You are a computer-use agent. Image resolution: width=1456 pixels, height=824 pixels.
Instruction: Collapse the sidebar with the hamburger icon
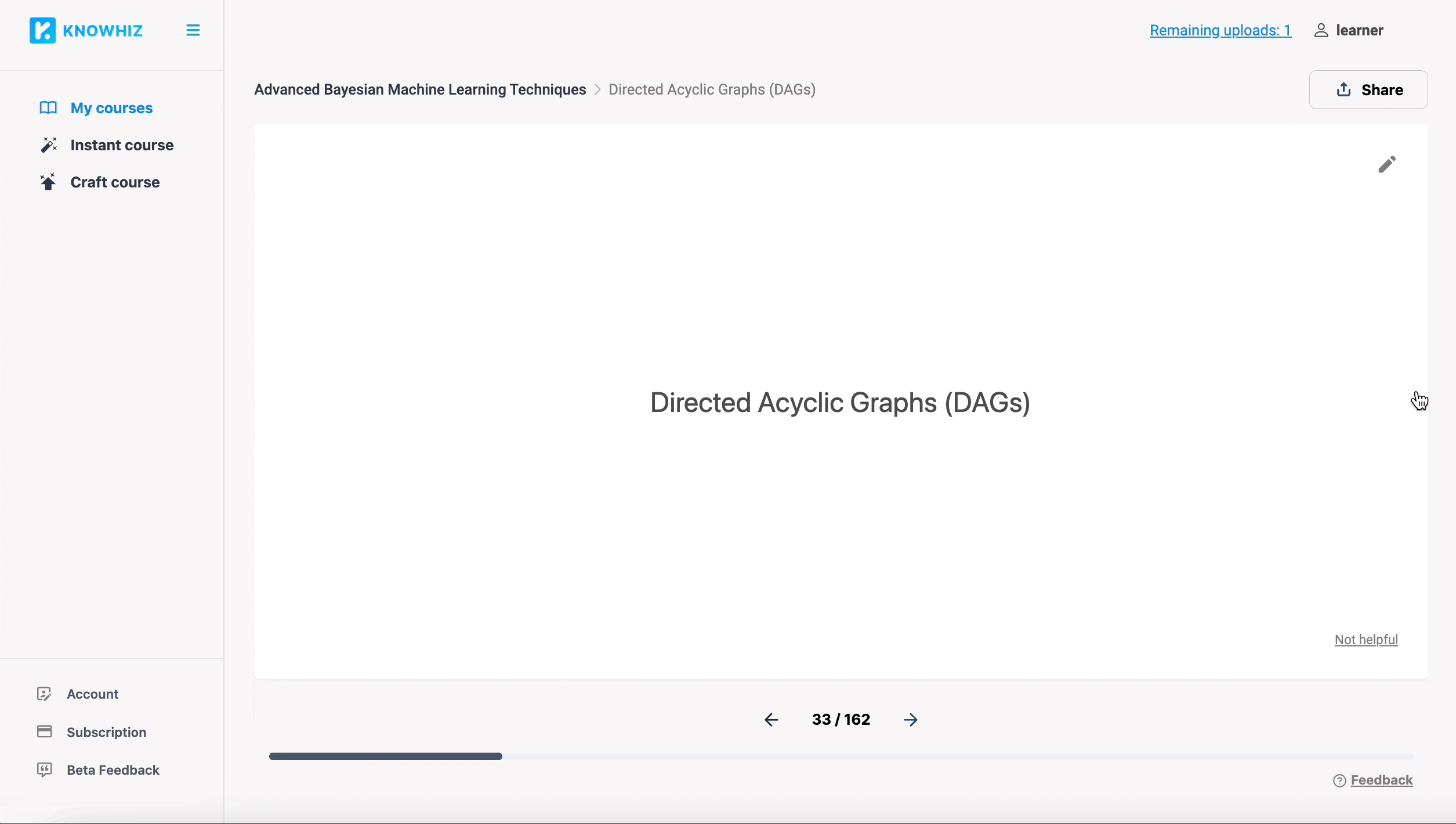[193, 30]
